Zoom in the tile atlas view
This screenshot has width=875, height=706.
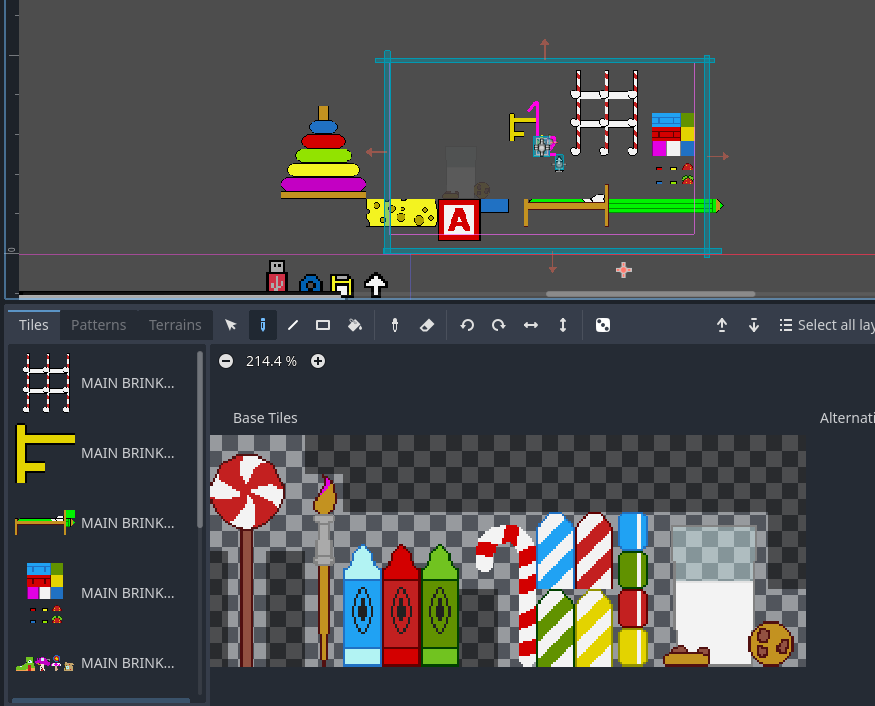click(x=318, y=361)
